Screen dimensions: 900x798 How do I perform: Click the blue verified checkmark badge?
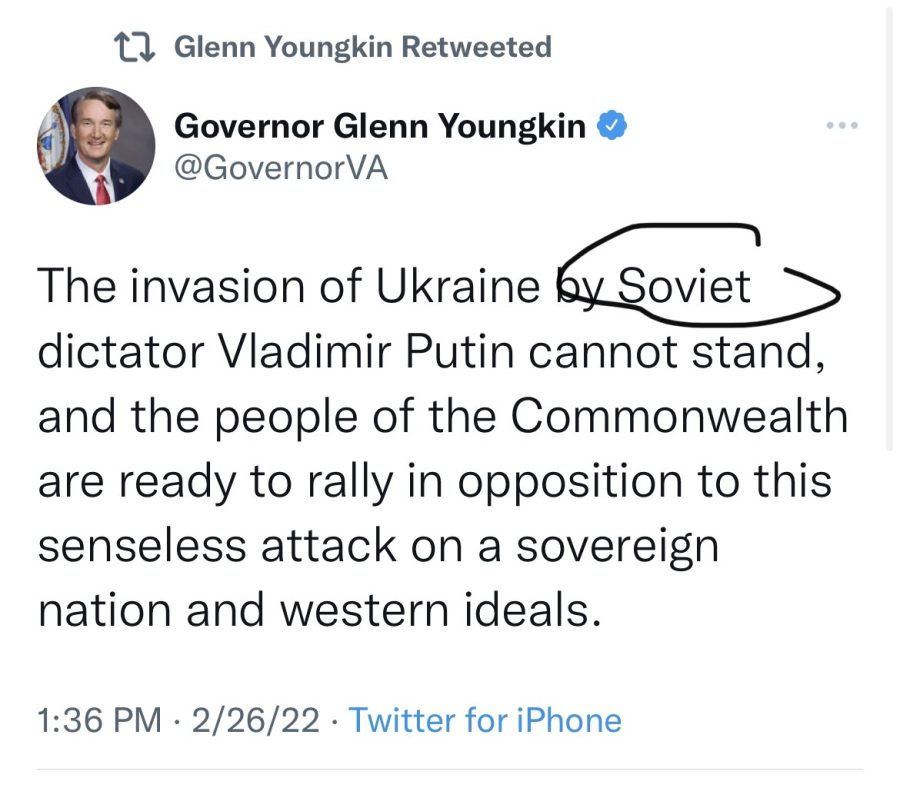point(612,125)
